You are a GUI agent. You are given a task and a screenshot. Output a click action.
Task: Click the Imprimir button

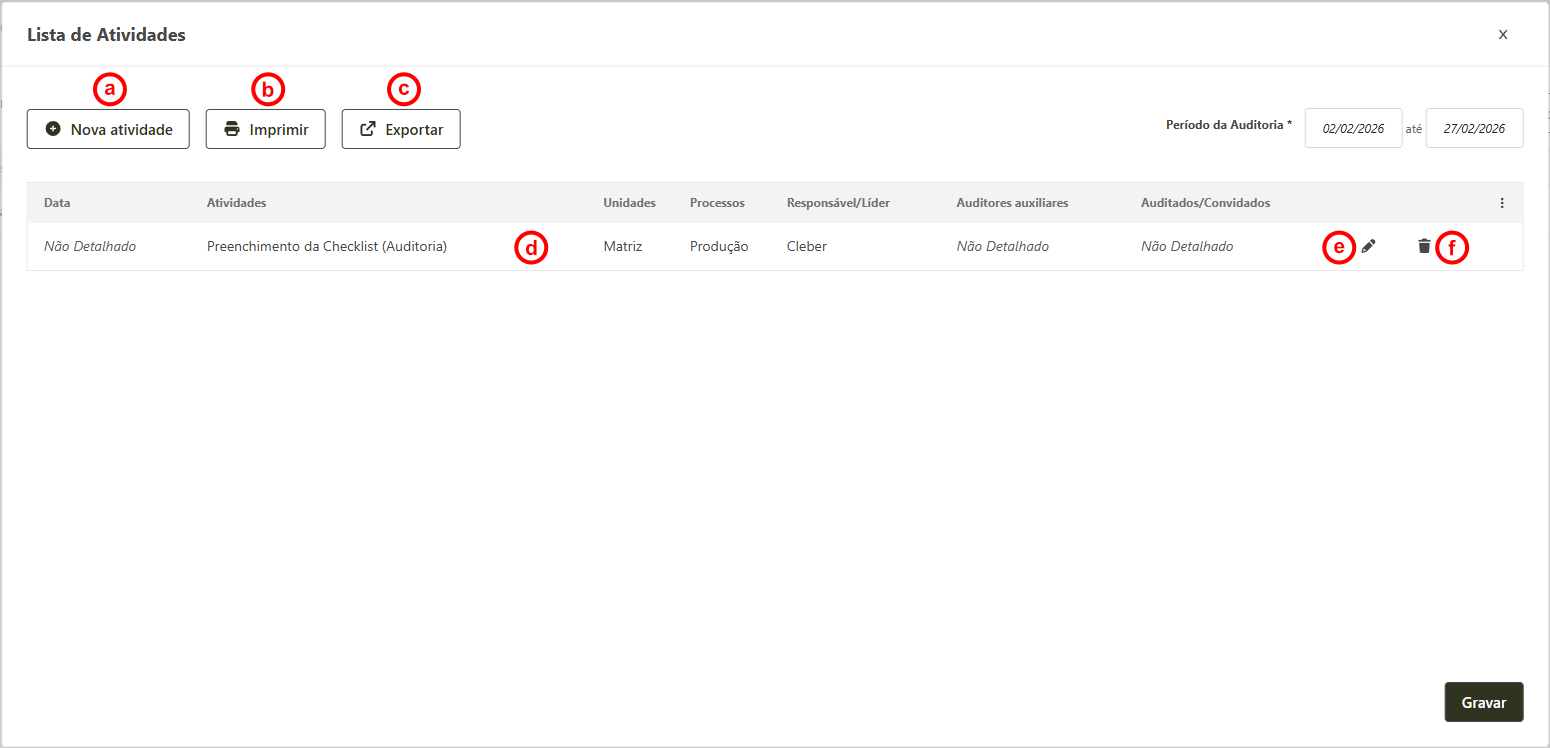point(266,129)
